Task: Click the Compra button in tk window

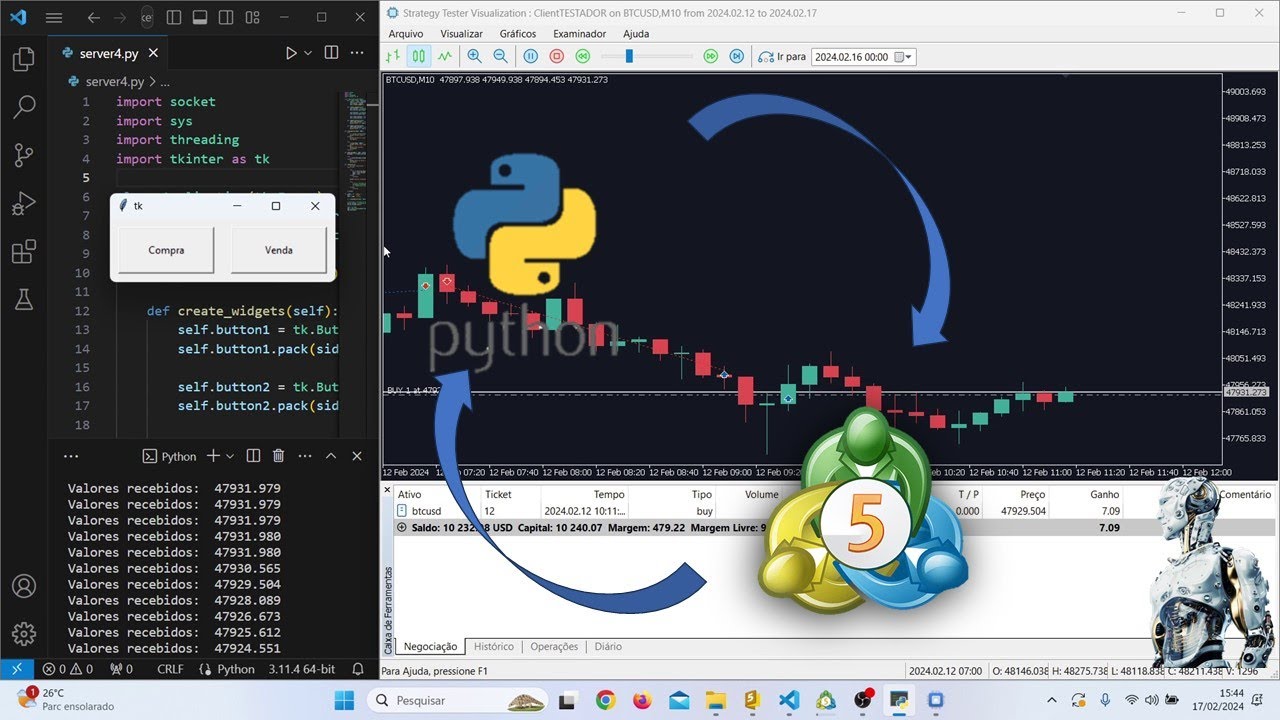Action: (x=166, y=250)
